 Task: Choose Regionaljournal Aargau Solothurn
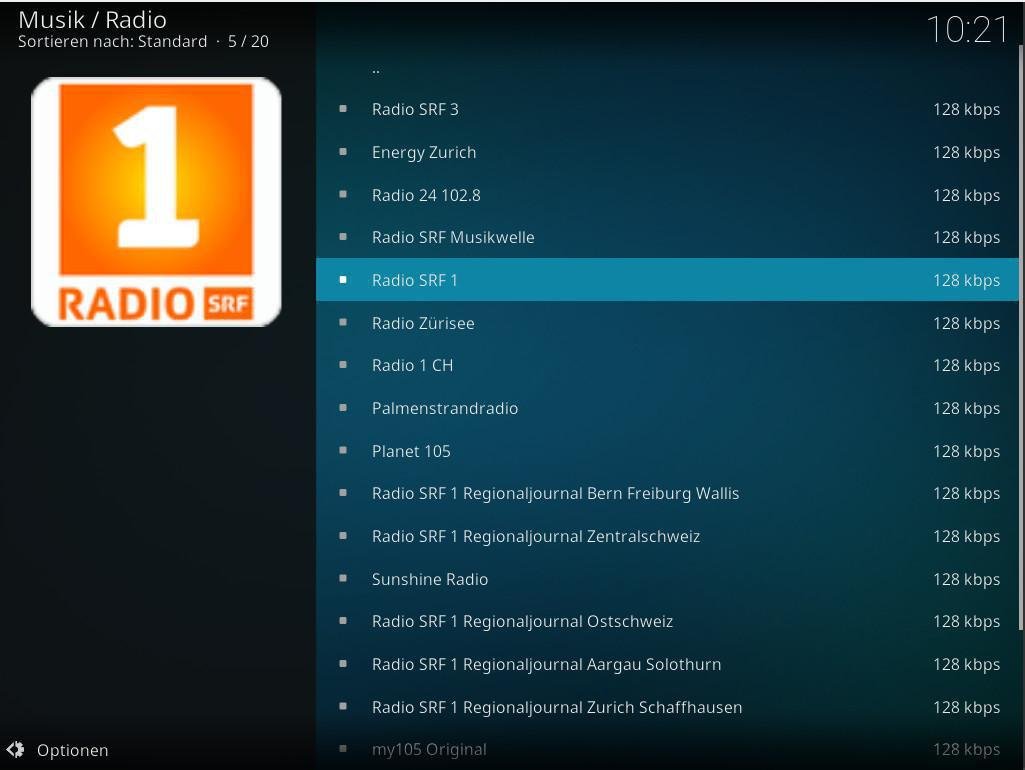[x=667, y=665]
